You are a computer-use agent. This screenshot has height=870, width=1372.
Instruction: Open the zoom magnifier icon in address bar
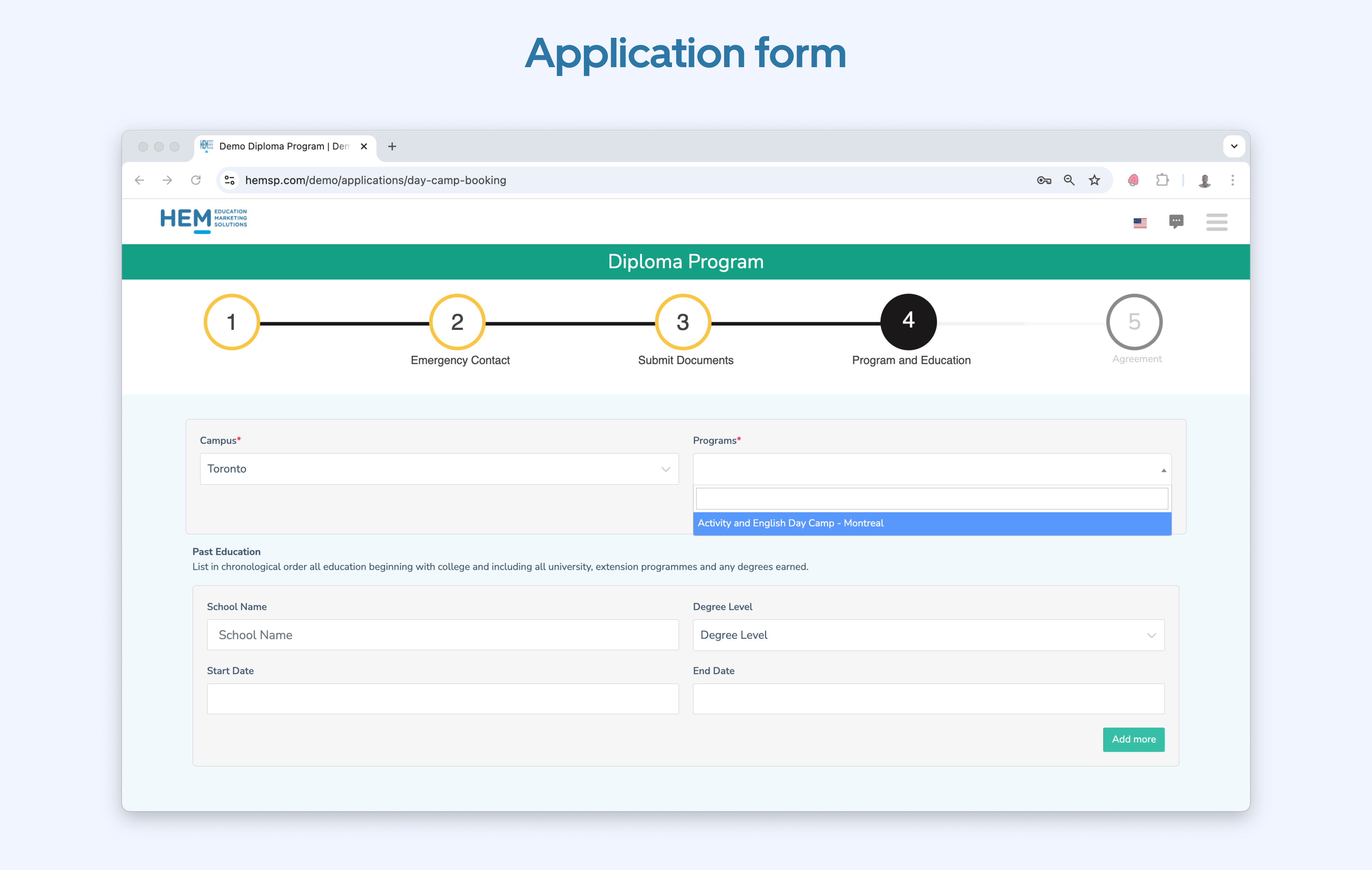click(x=1069, y=179)
